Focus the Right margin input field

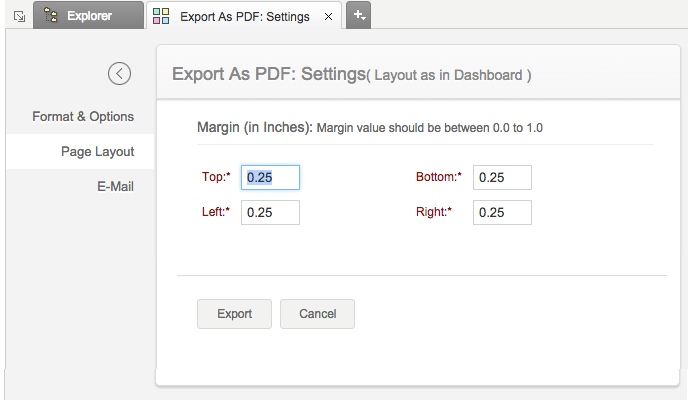[502, 212]
